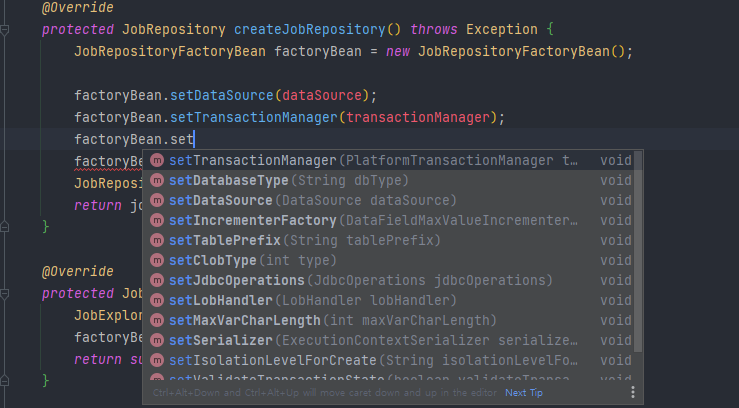Click the first @Override annotation
This screenshot has height=408, width=739.
click(78, 8)
